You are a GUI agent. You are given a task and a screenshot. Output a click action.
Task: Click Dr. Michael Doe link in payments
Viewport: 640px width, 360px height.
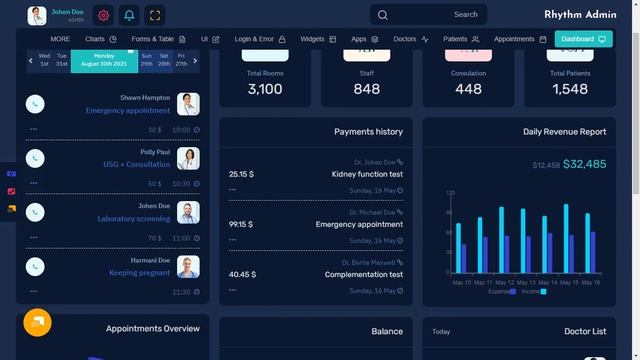[x=376, y=212]
